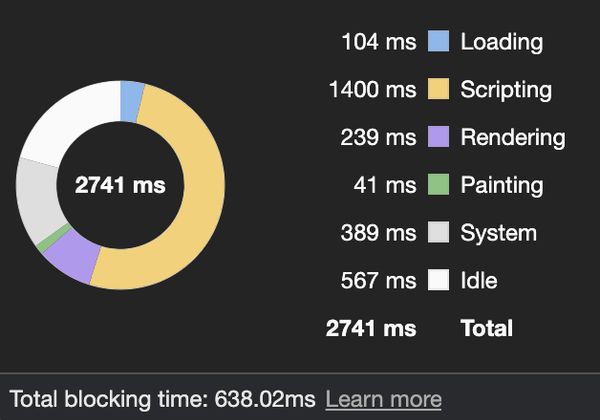600x420 pixels.
Task: Click the 567 ms Idle value
Action: pyautogui.click(x=378, y=280)
